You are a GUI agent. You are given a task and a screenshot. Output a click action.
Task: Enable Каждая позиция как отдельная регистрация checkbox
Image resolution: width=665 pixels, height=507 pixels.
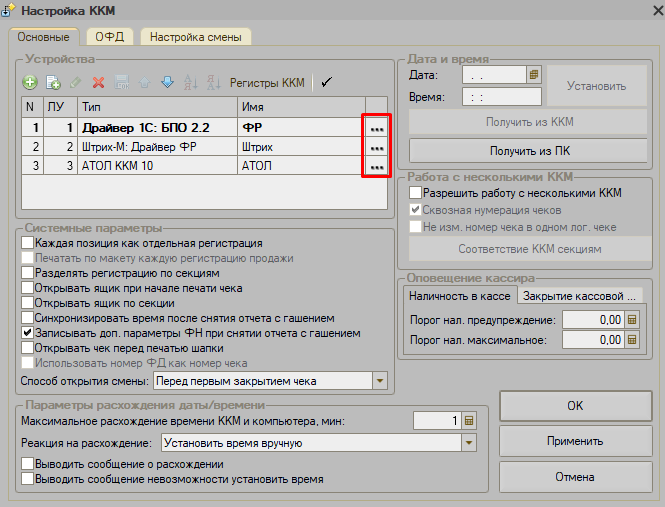click(28, 243)
